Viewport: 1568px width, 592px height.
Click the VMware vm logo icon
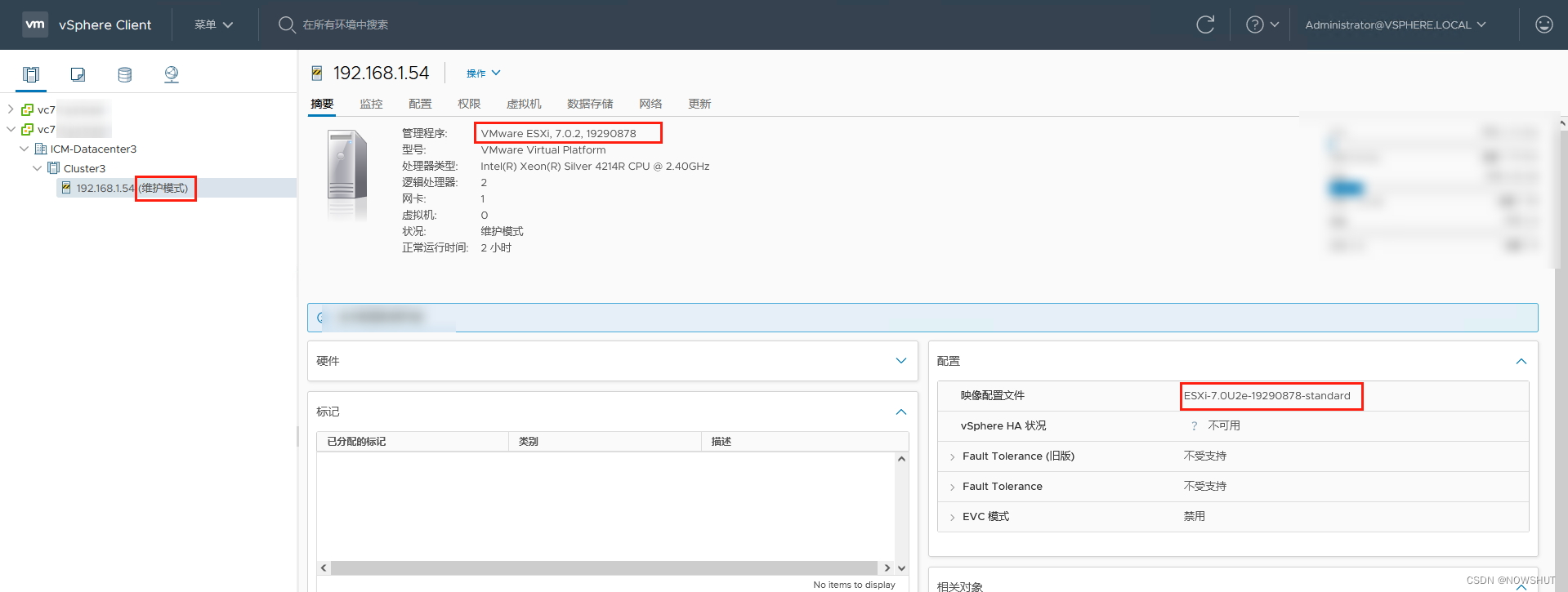[x=35, y=24]
